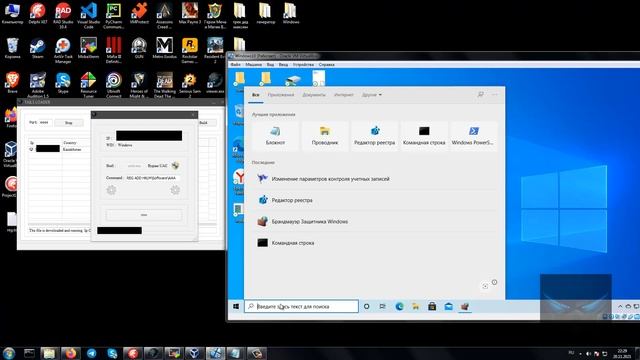Open the guest Windows 10 Start button

tap(236, 306)
